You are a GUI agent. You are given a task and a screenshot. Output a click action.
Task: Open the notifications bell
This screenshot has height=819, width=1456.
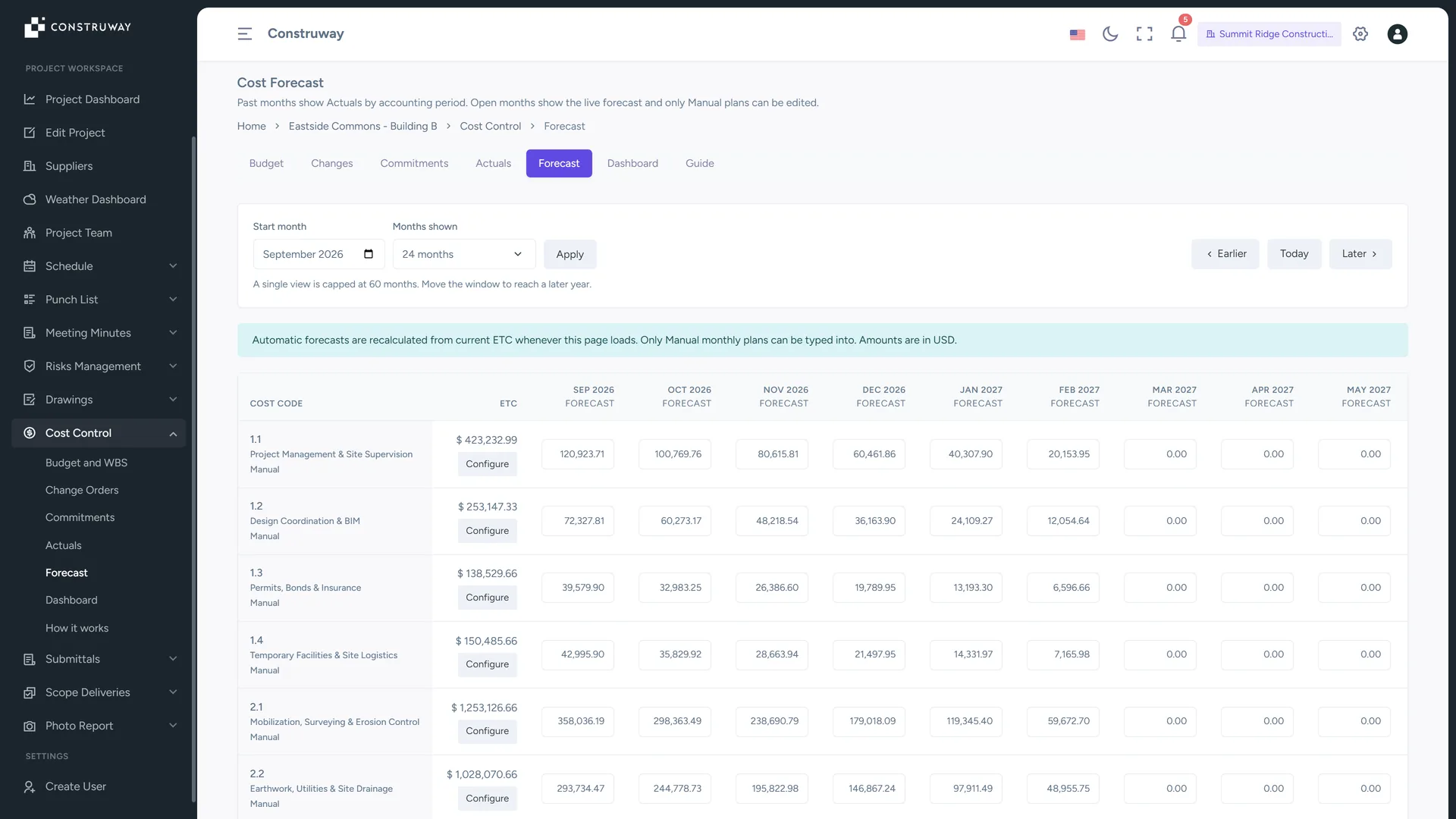(1178, 33)
